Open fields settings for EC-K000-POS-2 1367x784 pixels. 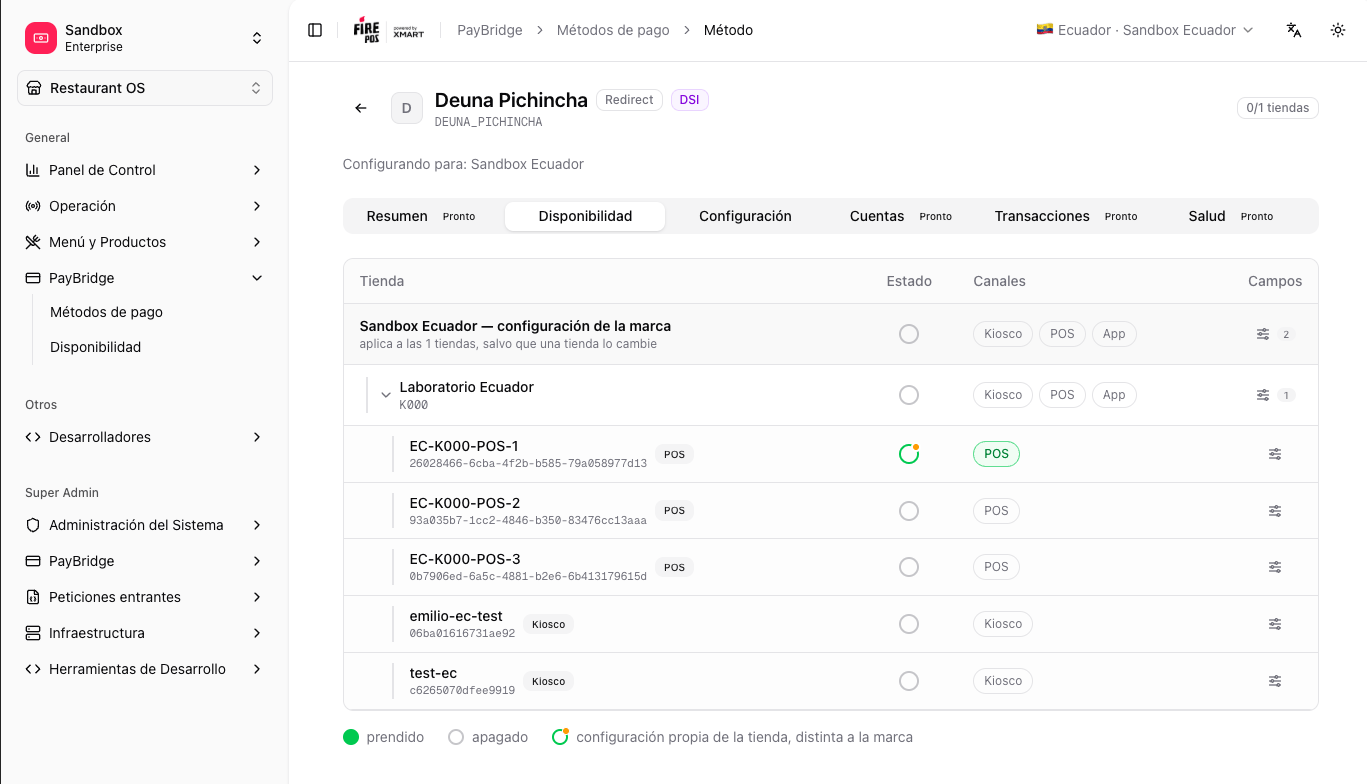pyautogui.click(x=1275, y=511)
